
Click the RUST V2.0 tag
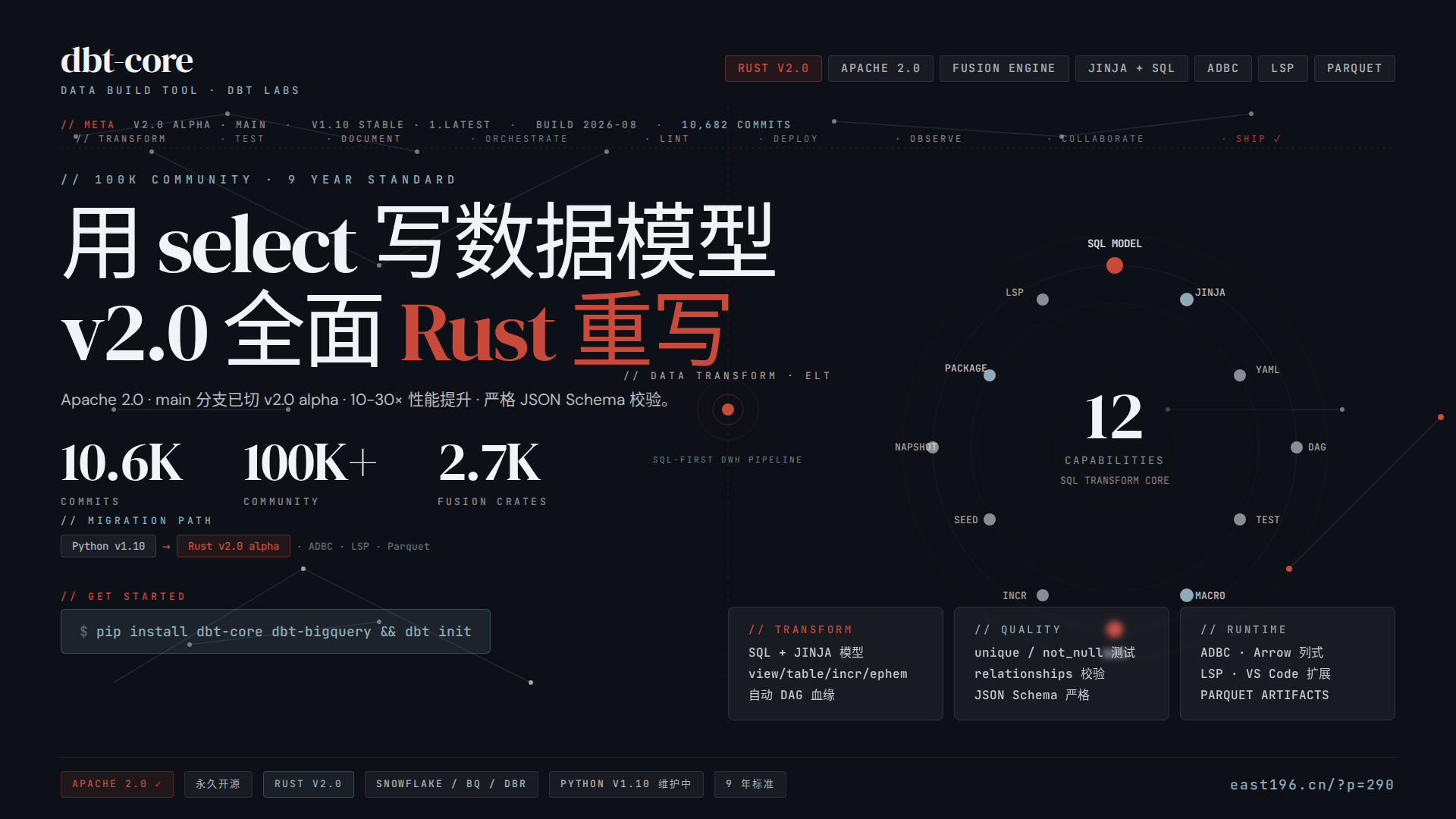[x=773, y=68]
